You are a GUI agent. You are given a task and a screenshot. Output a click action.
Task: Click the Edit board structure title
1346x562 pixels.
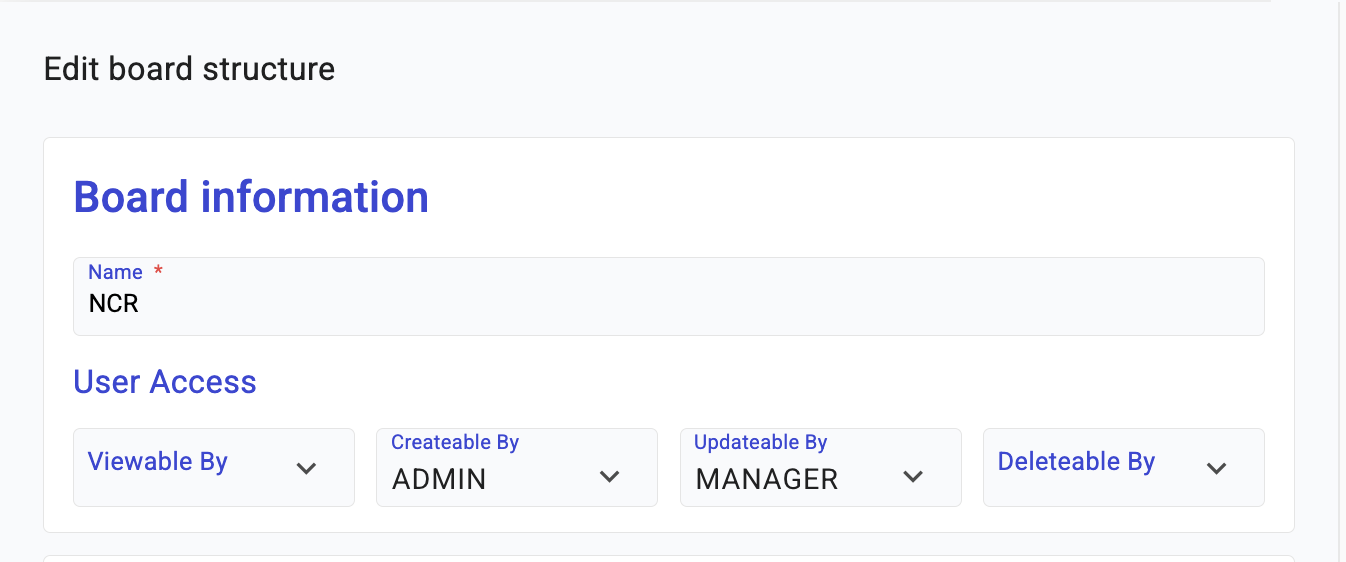[x=190, y=69]
